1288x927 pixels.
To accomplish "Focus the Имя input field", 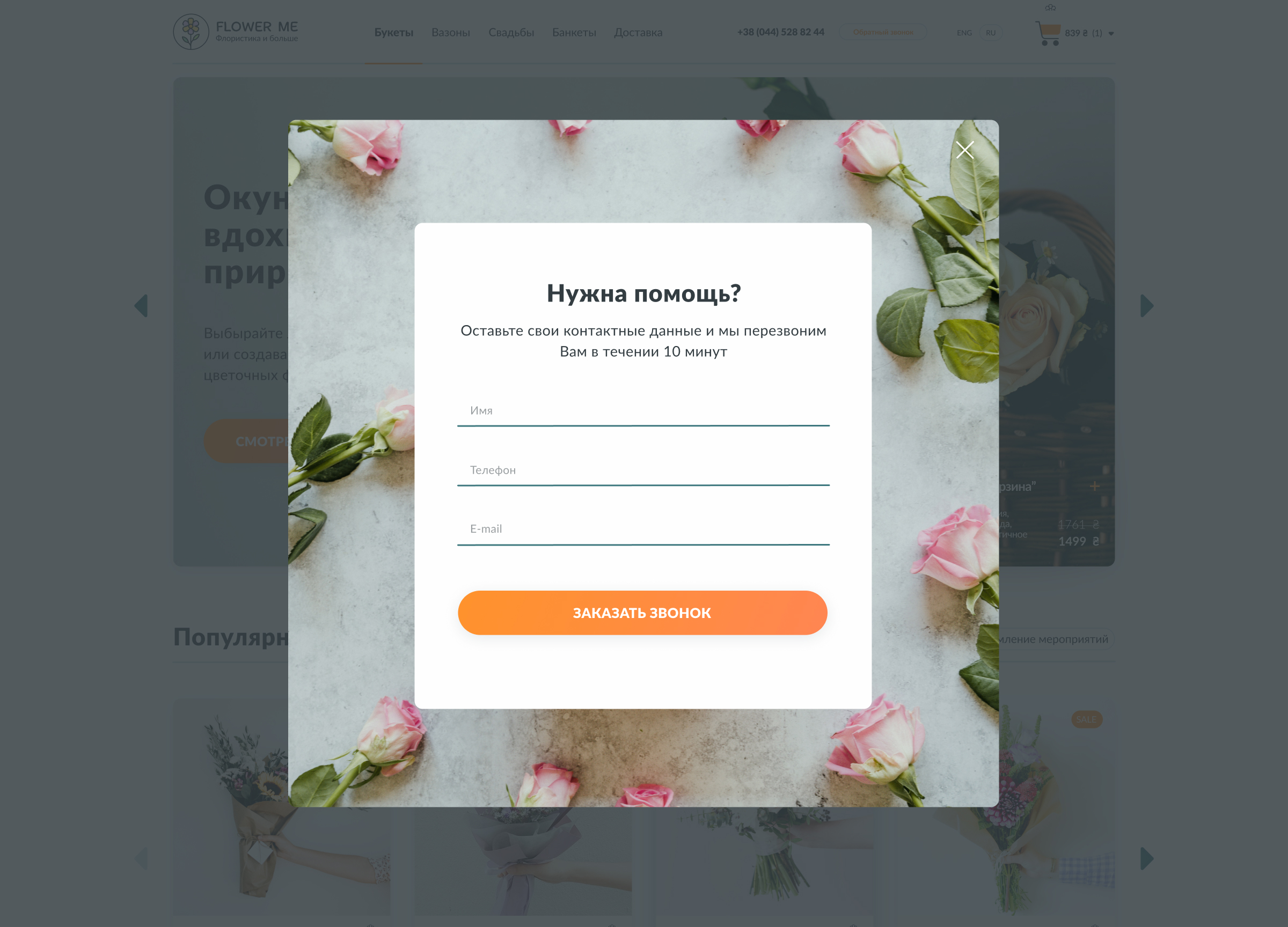I will (x=643, y=411).
